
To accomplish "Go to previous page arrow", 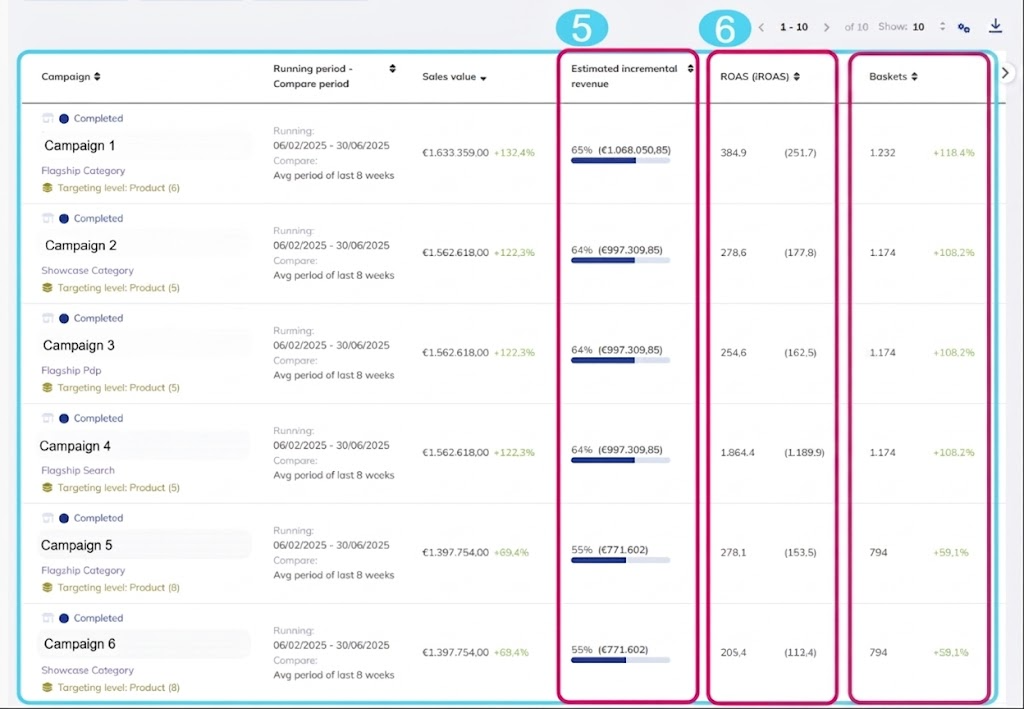I will coord(761,27).
